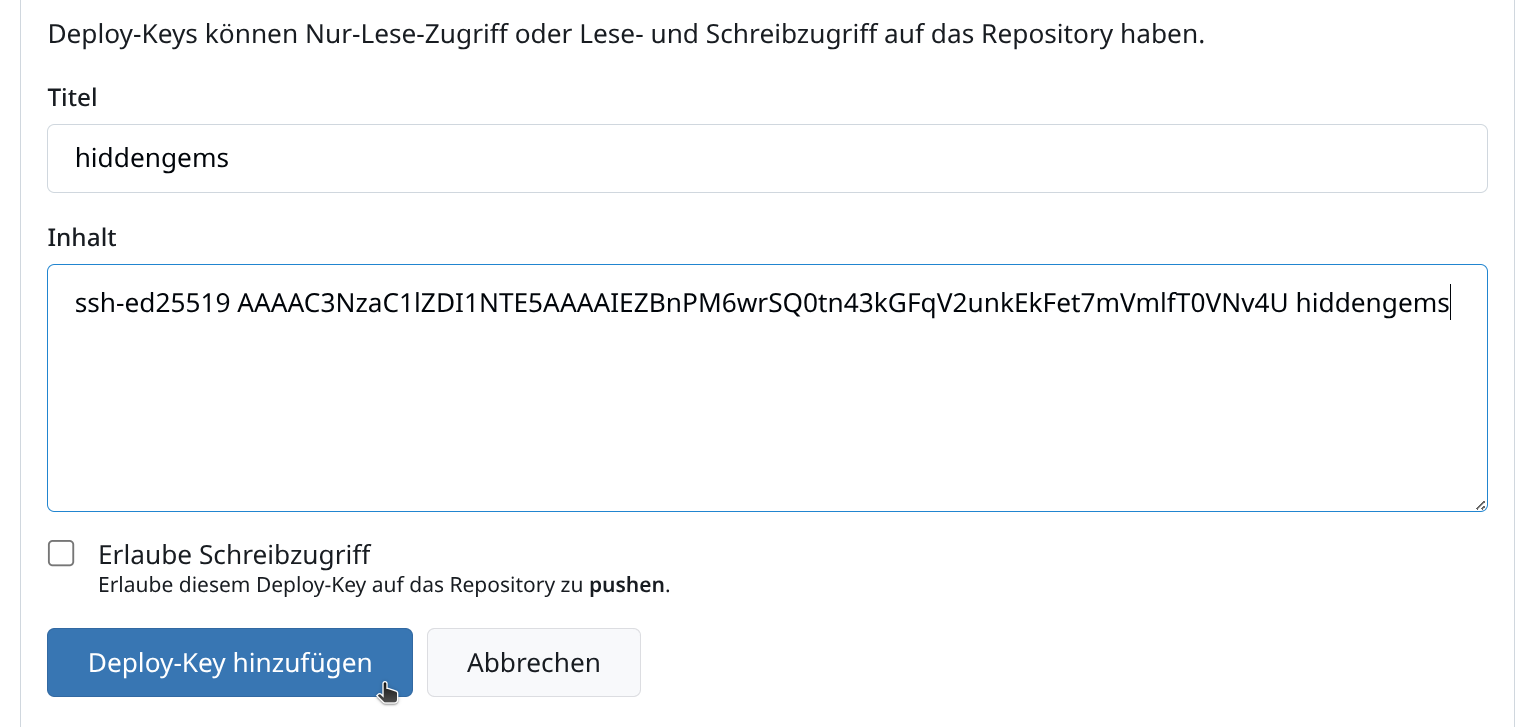The image size is (1539, 727).
Task: Click hiddengems comment at end of key
Action: [1372, 304]
